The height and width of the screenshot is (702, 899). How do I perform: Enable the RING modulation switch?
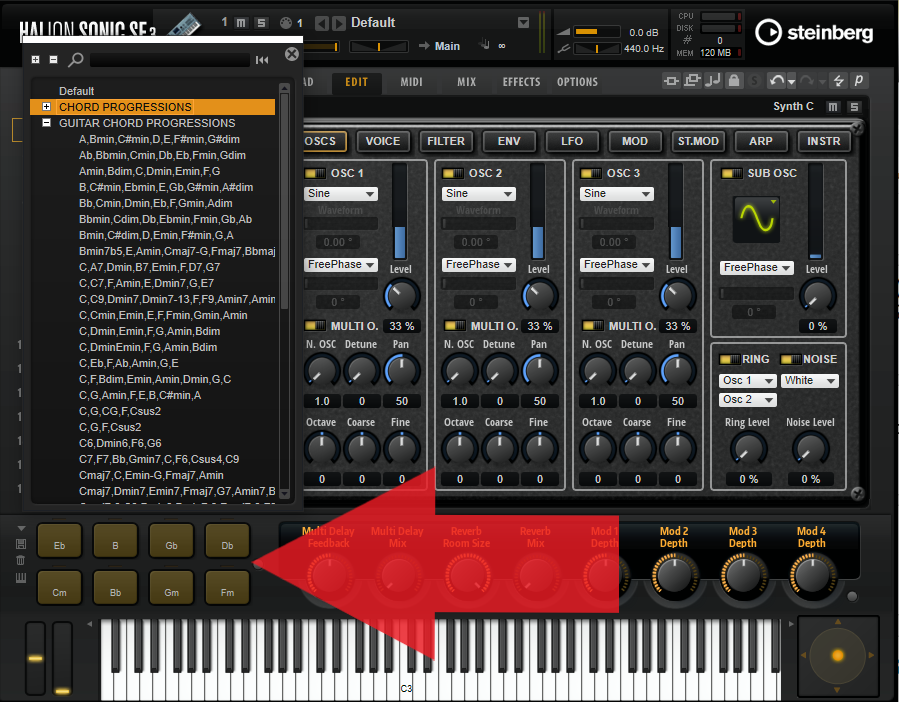coord(729,360)
